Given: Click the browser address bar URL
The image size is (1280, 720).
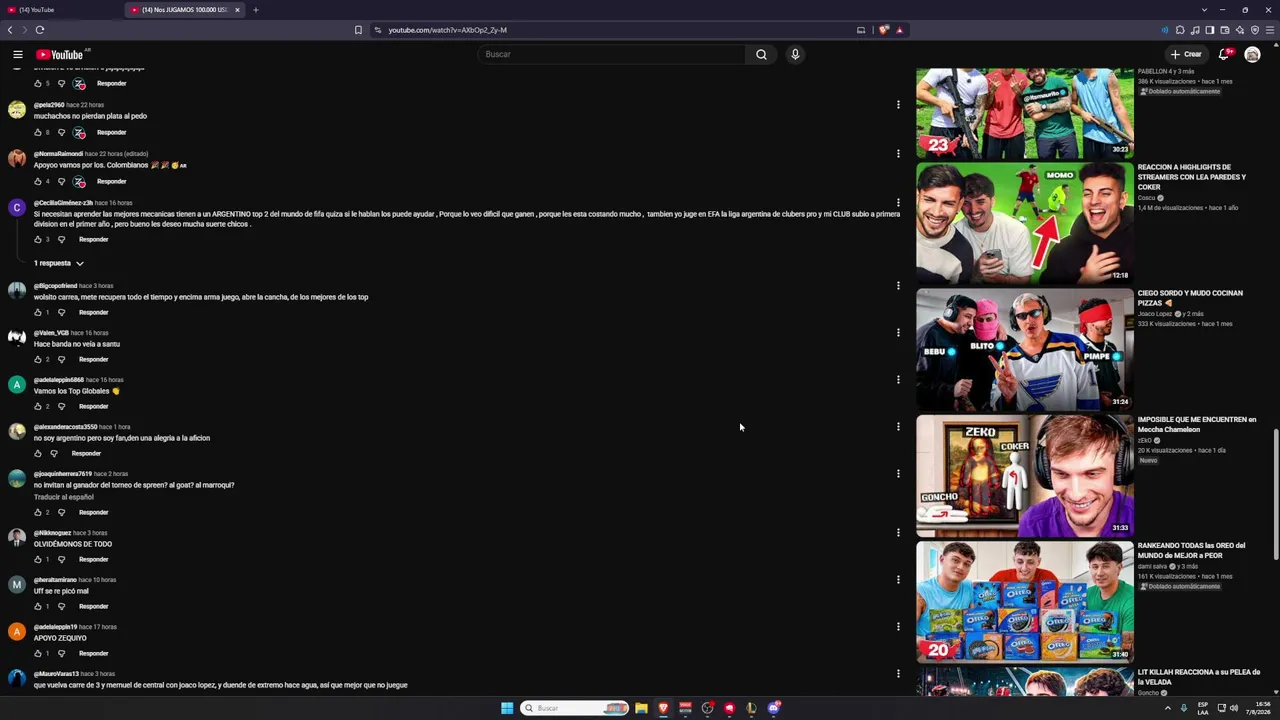Looking at the screenshot, I should tap(447, 30).
